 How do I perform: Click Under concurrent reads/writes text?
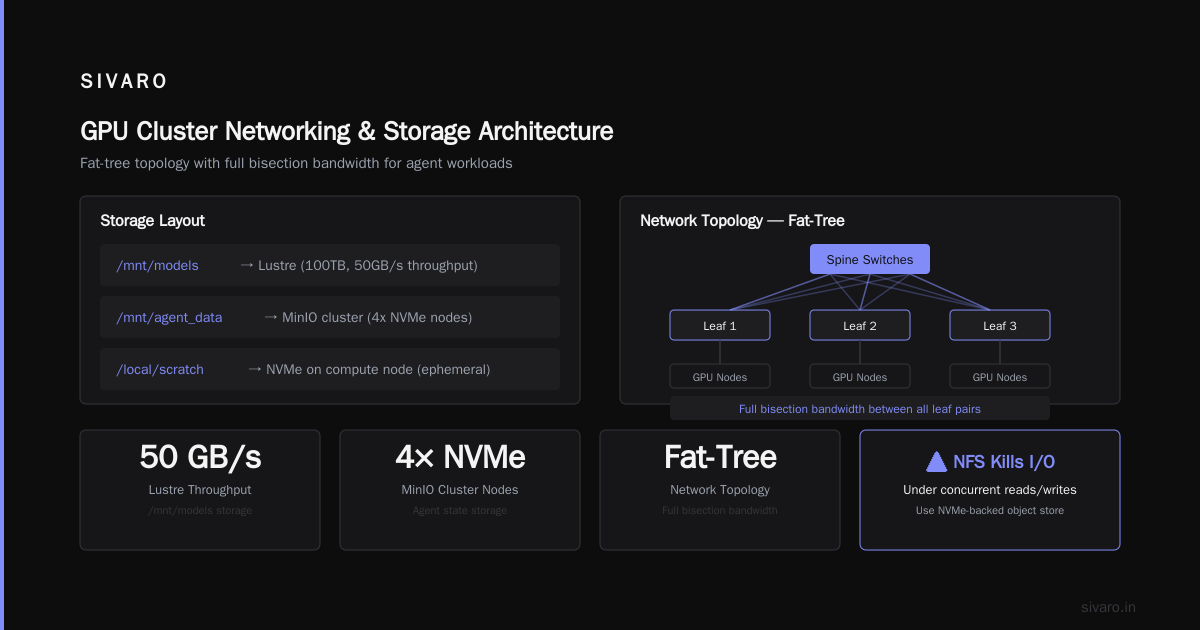pos(990,490)
